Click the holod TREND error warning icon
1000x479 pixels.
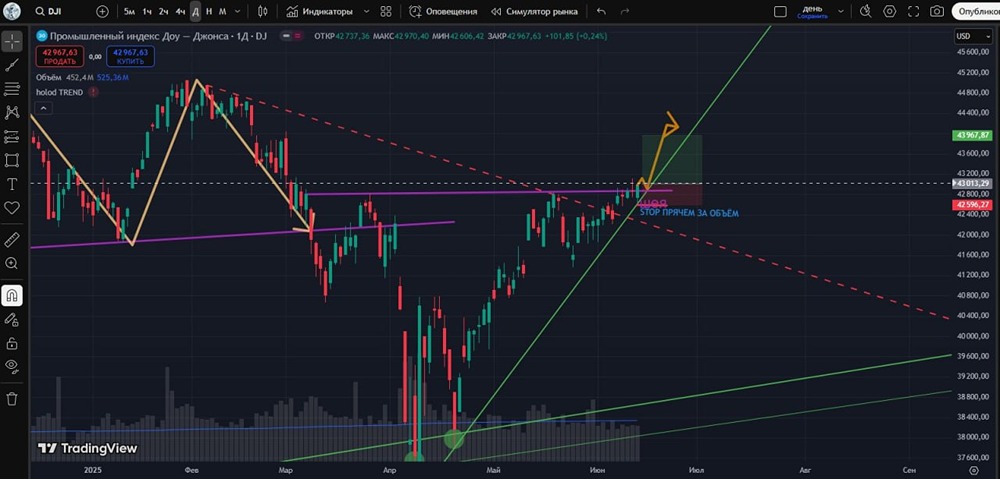pos(94,92)
